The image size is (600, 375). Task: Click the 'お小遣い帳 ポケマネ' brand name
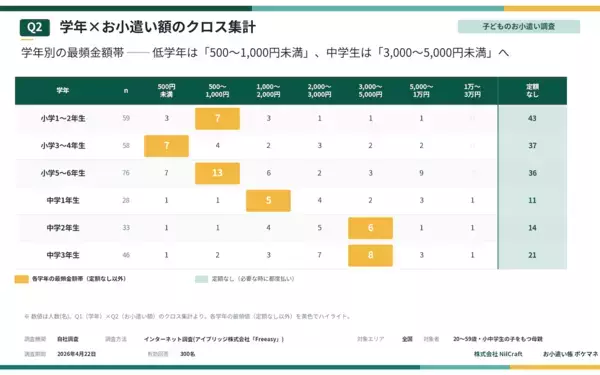571,354
